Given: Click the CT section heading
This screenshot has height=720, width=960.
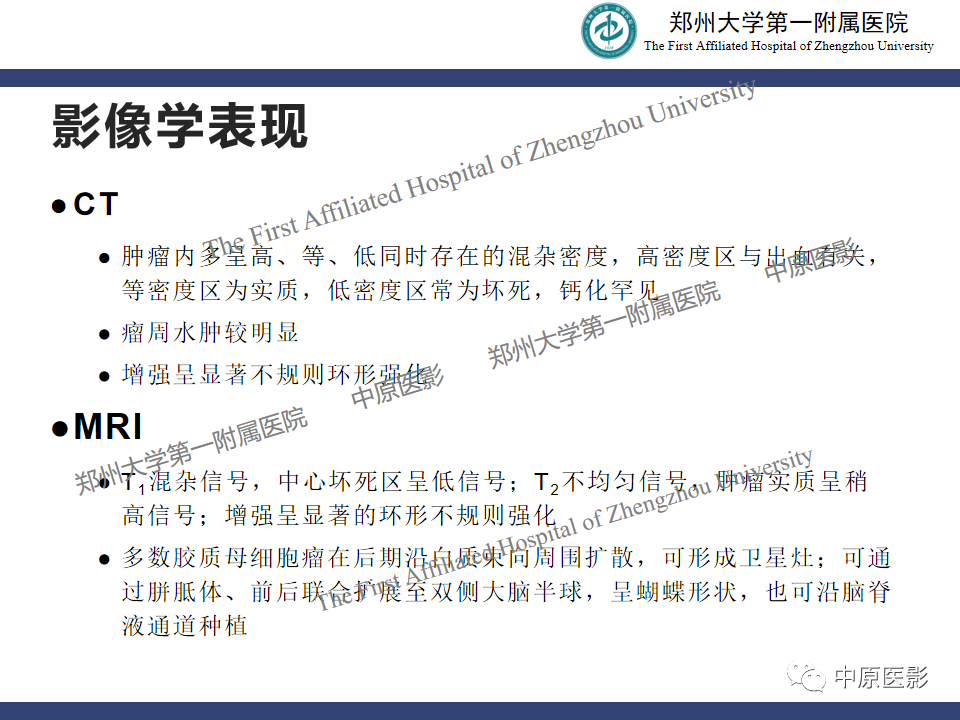Looking at the screenshot, I should pos(96,204).
